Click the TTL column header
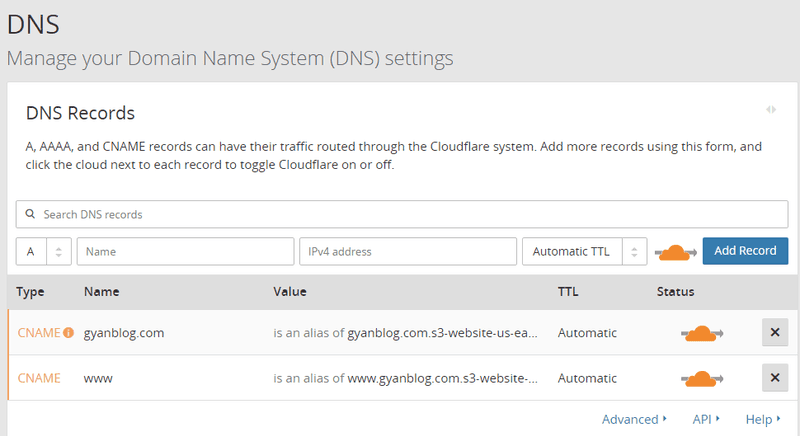800x436 pixels. pyautogui.click(x=568, y=292)
